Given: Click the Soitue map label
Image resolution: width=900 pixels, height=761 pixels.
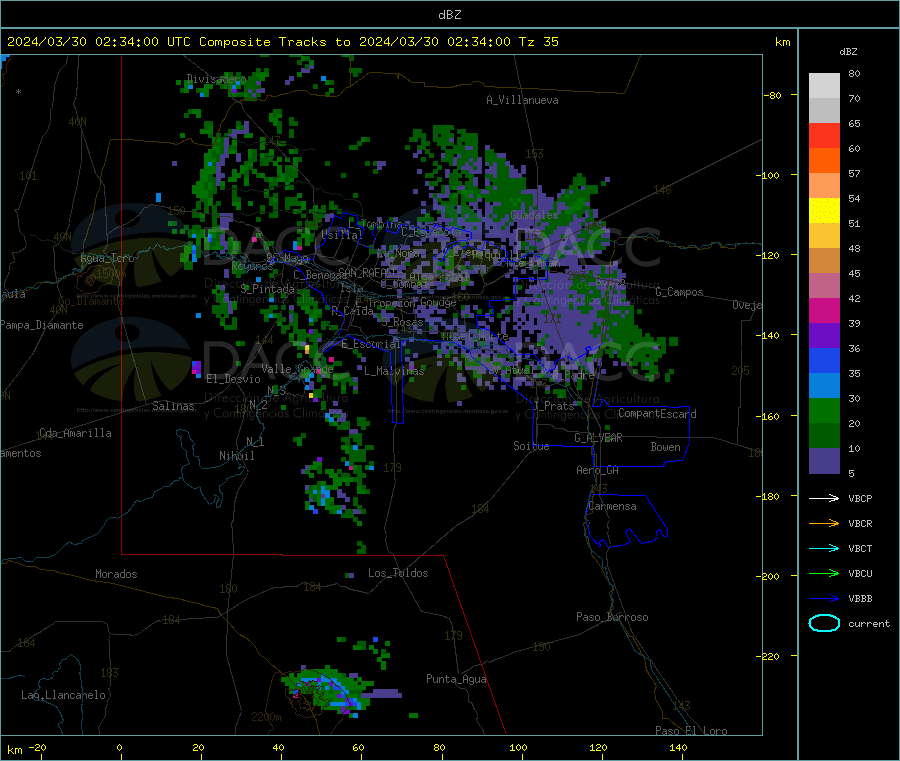Looking at the screenshot, I should 531,446.
